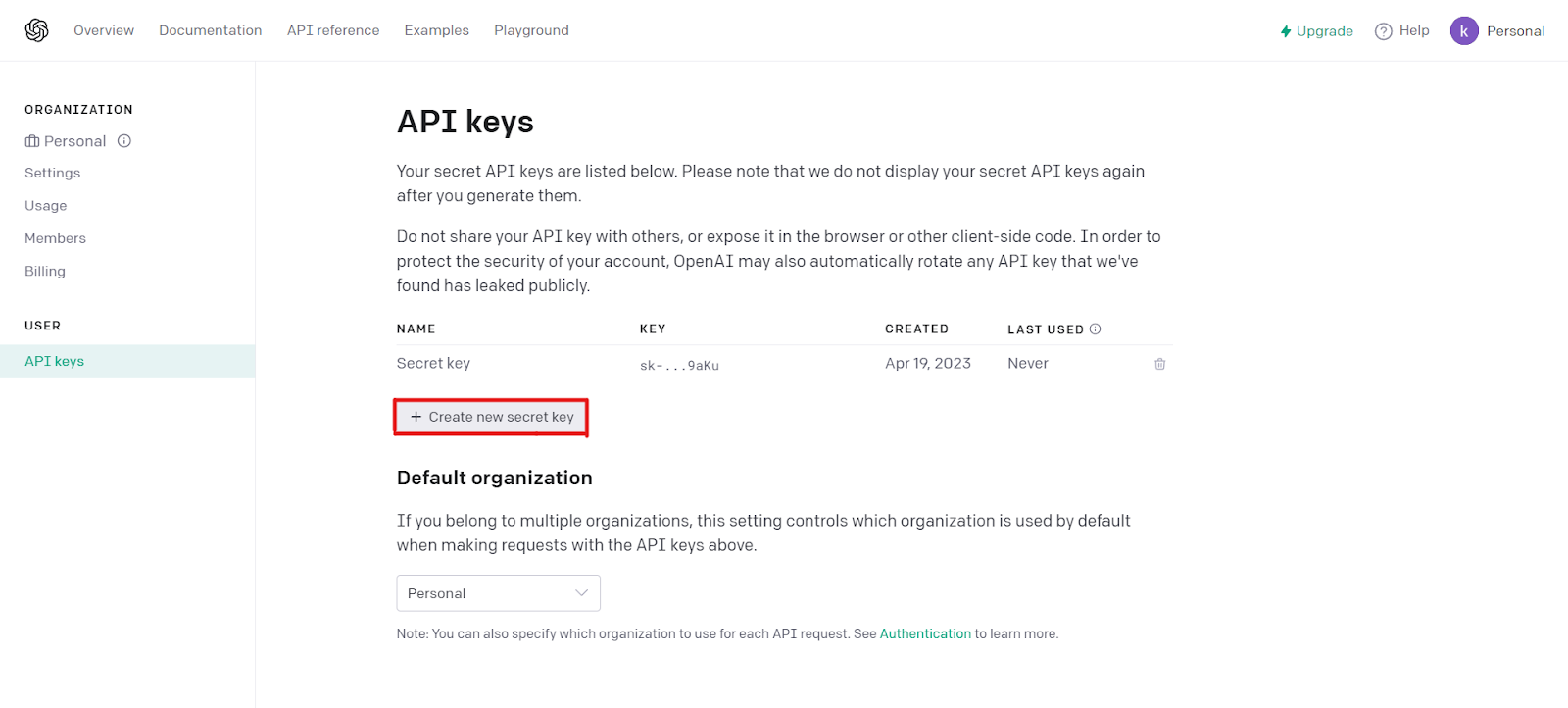Click the info icon beside Last Used
1568x708 pixels.
click(1096, 329)
